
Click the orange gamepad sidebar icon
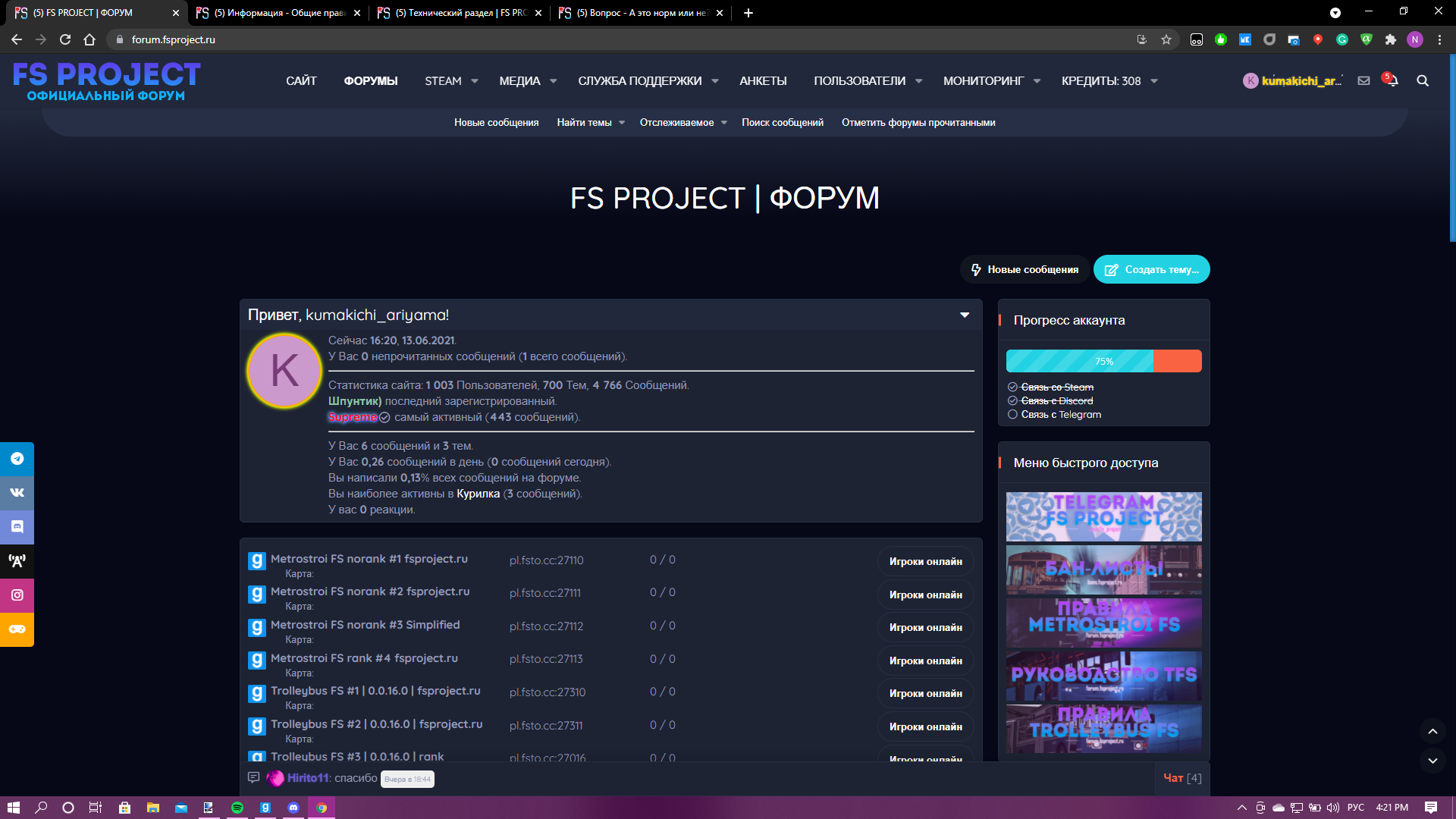(17, 629)
